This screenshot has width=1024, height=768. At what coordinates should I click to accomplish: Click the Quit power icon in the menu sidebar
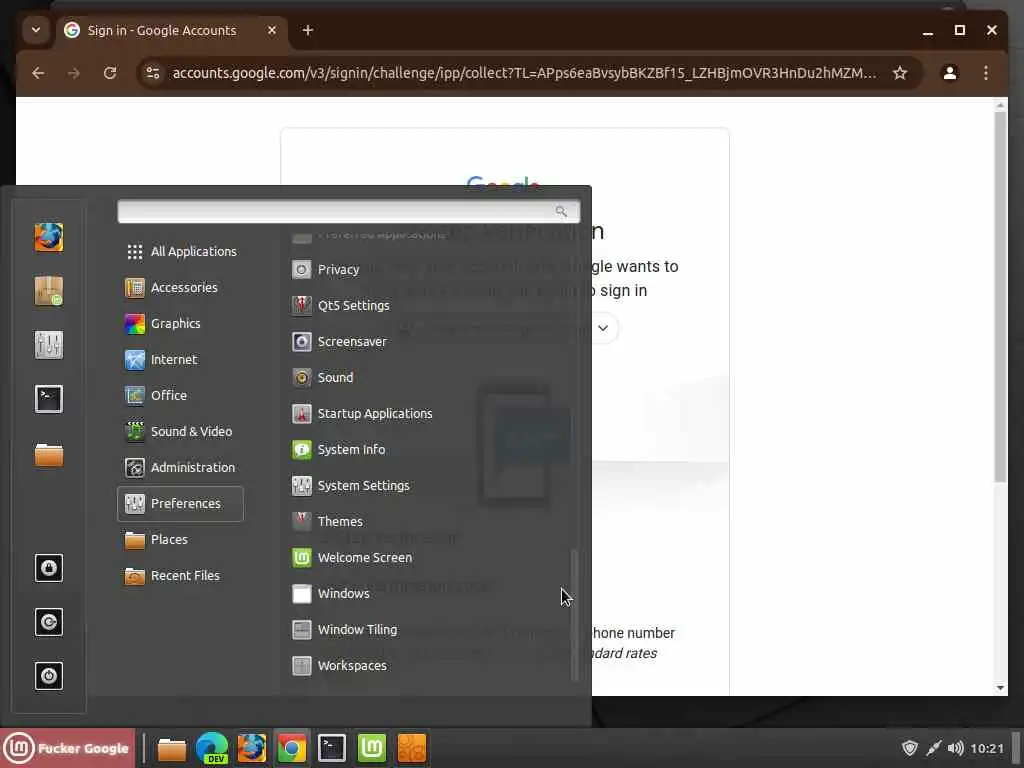point(49,676)
